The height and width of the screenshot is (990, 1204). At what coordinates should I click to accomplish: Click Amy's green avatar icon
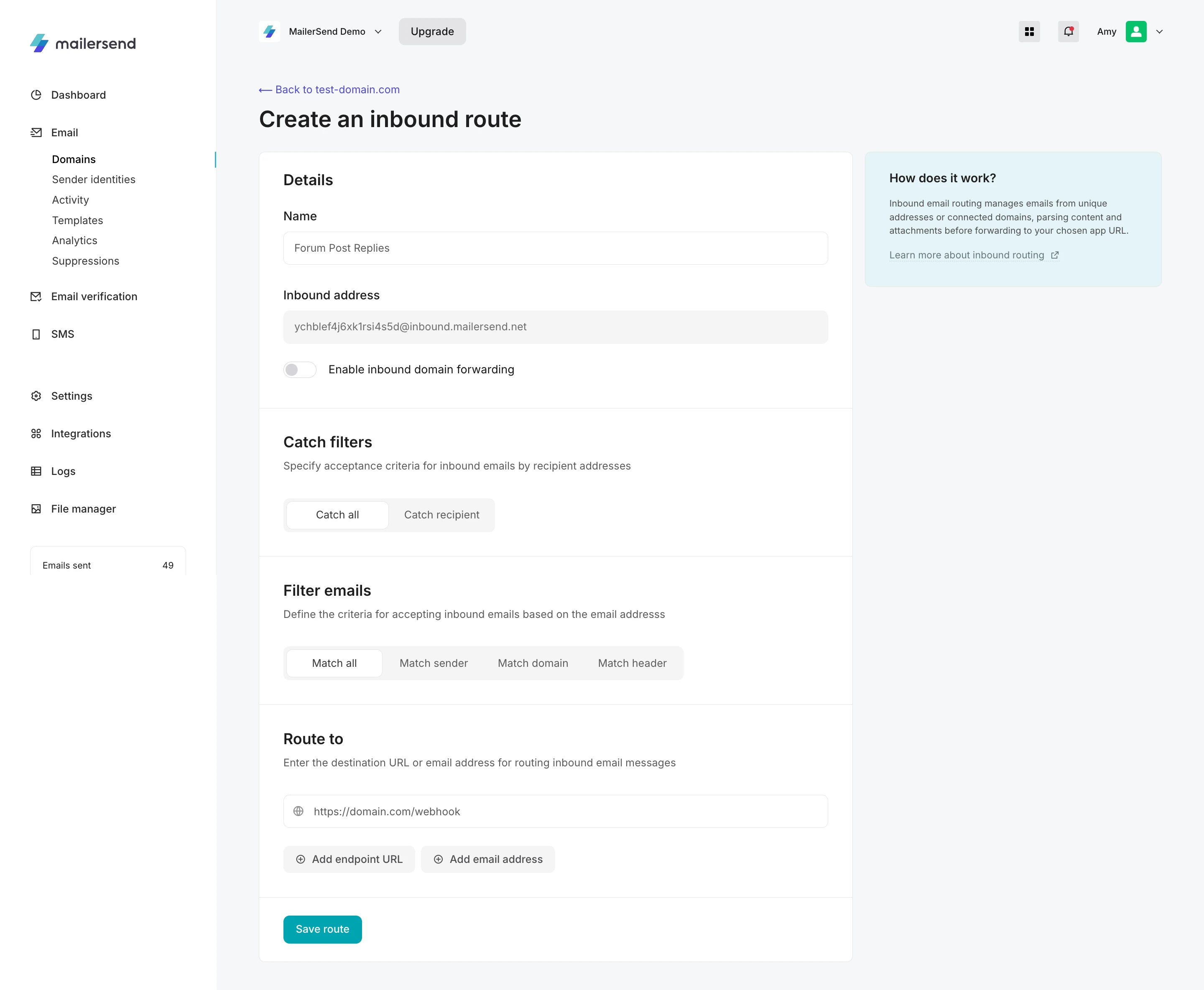[x=1135, y=32]
